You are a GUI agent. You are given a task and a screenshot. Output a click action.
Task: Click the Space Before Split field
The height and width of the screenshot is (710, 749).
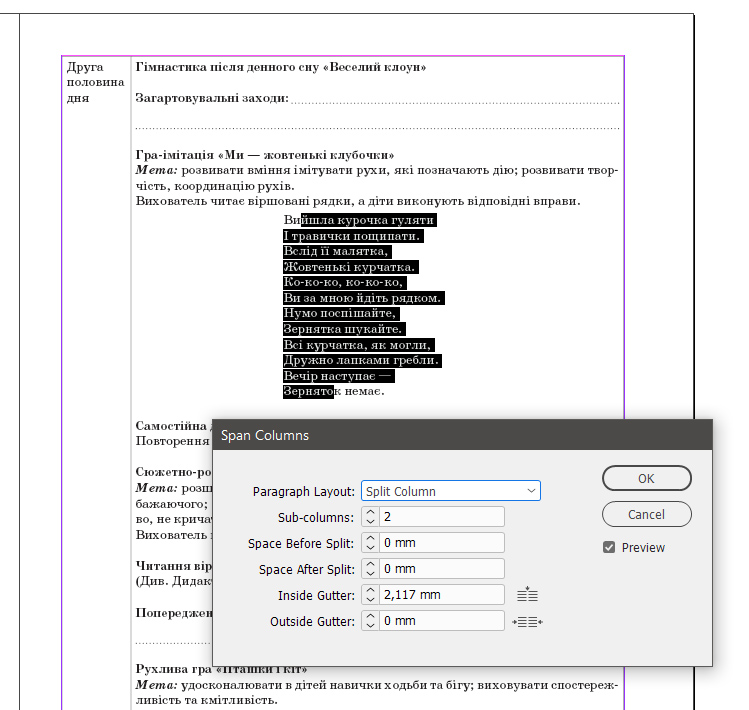click(441, 543)
